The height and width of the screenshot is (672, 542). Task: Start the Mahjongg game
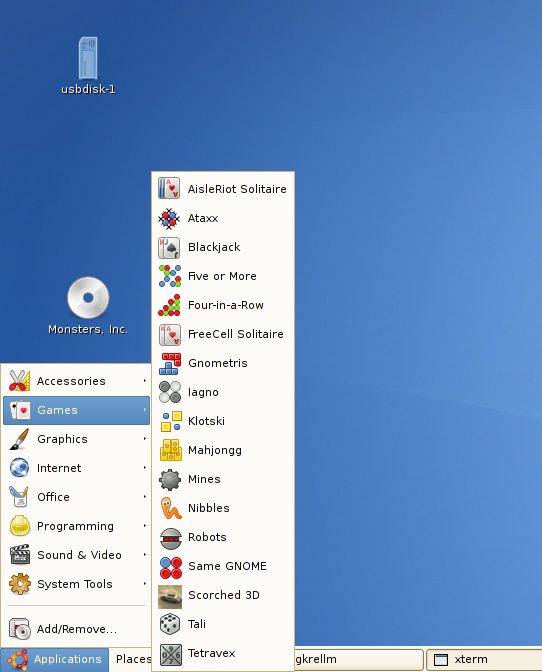[x=223, y=450]
